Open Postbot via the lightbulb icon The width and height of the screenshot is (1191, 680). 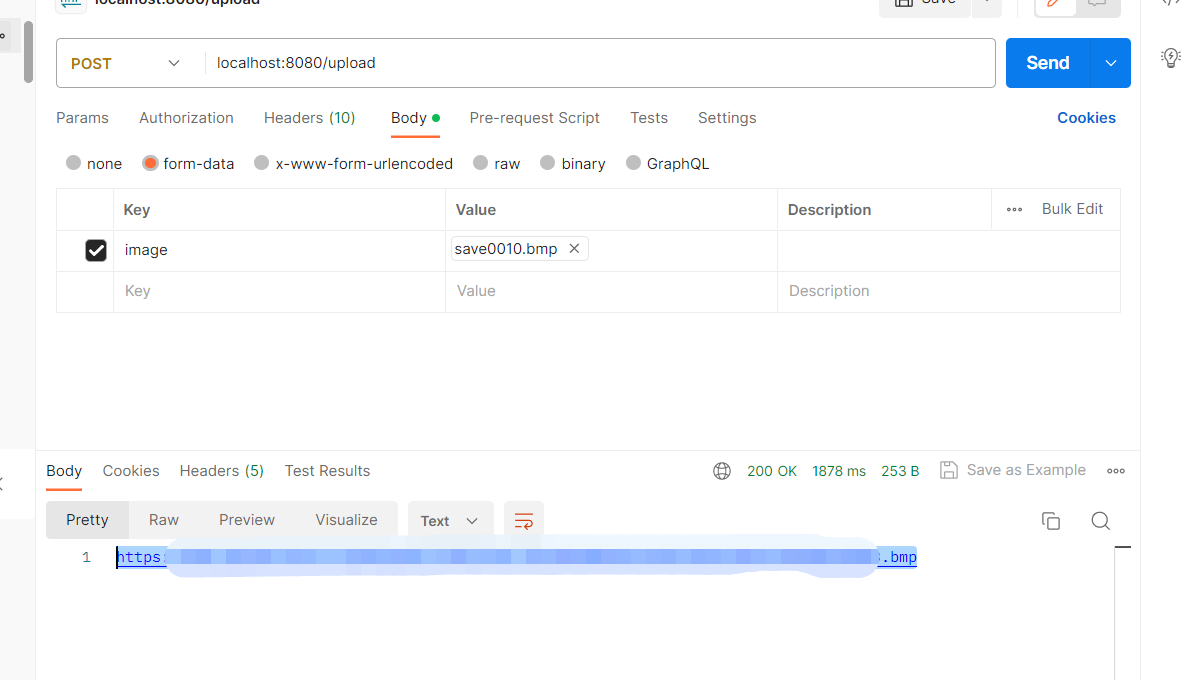tap(1170, 57)
